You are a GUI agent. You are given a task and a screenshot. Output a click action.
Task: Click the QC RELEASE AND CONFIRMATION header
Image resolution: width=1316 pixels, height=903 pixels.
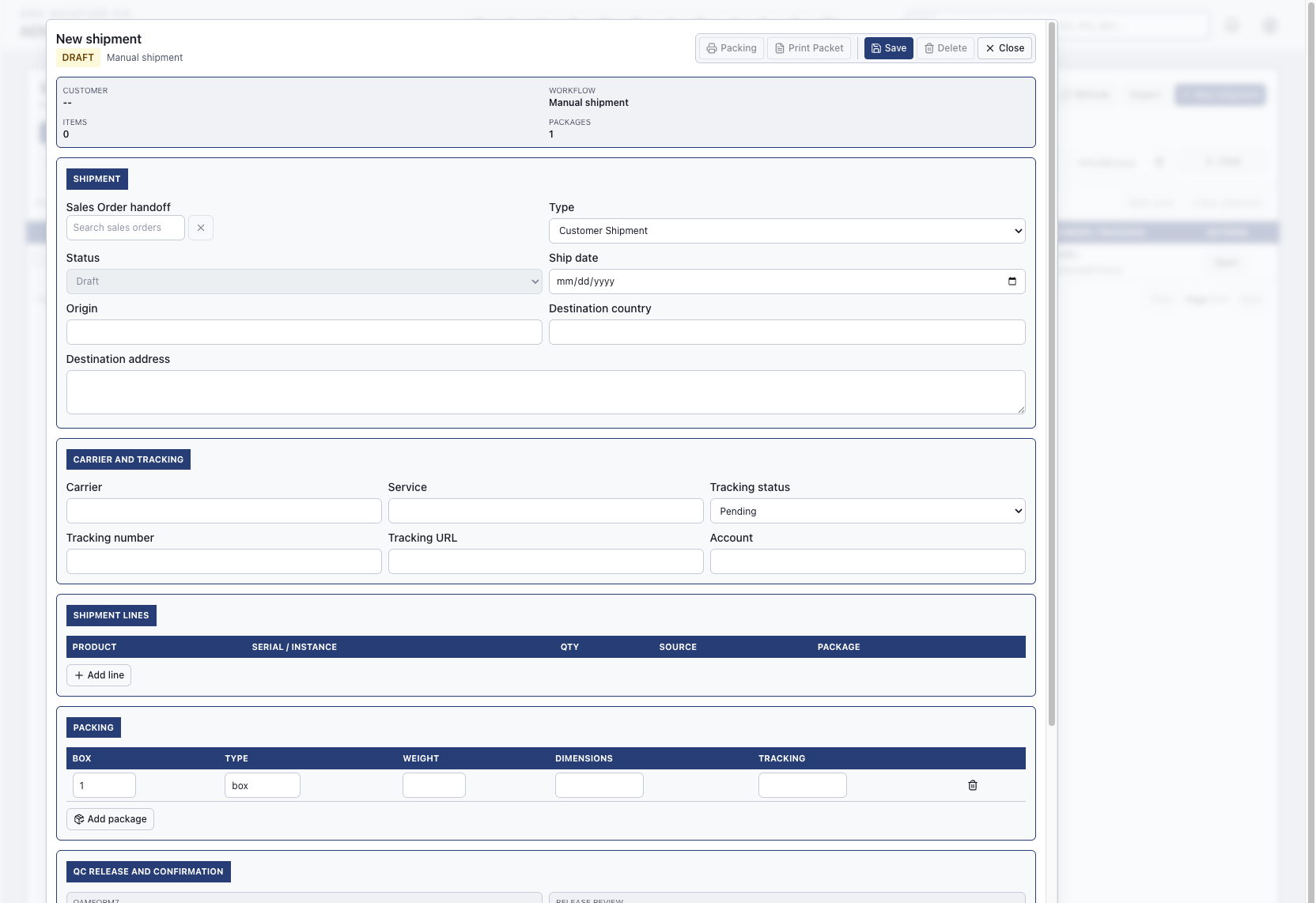click(x=149, y=871)
